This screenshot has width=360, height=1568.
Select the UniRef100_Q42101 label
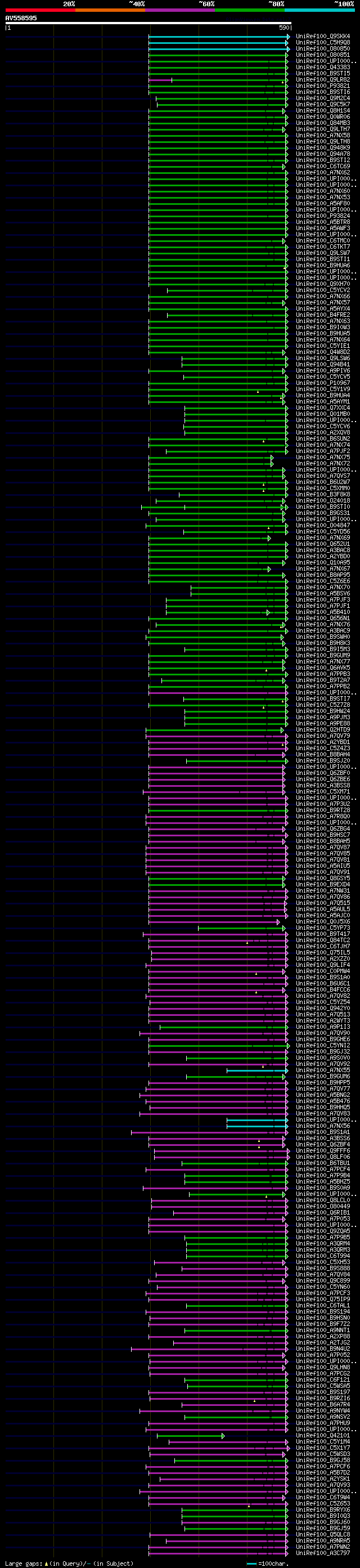[323, 1436]
